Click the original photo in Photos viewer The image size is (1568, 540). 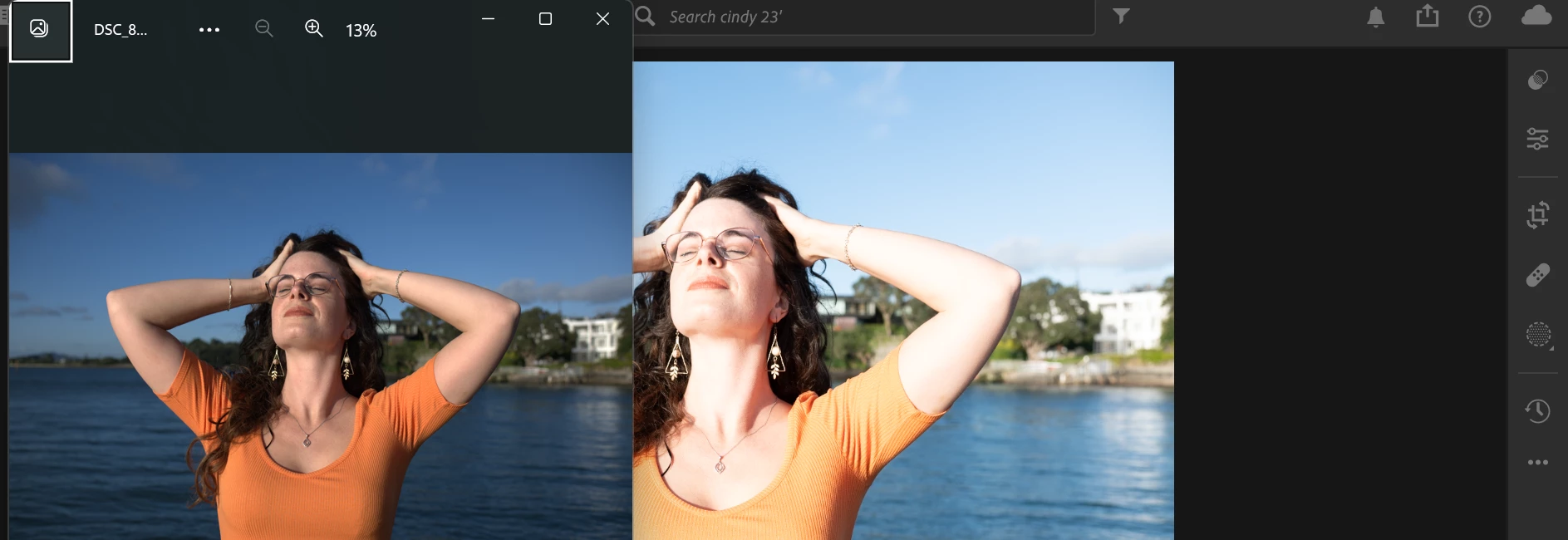pos(320,346)
